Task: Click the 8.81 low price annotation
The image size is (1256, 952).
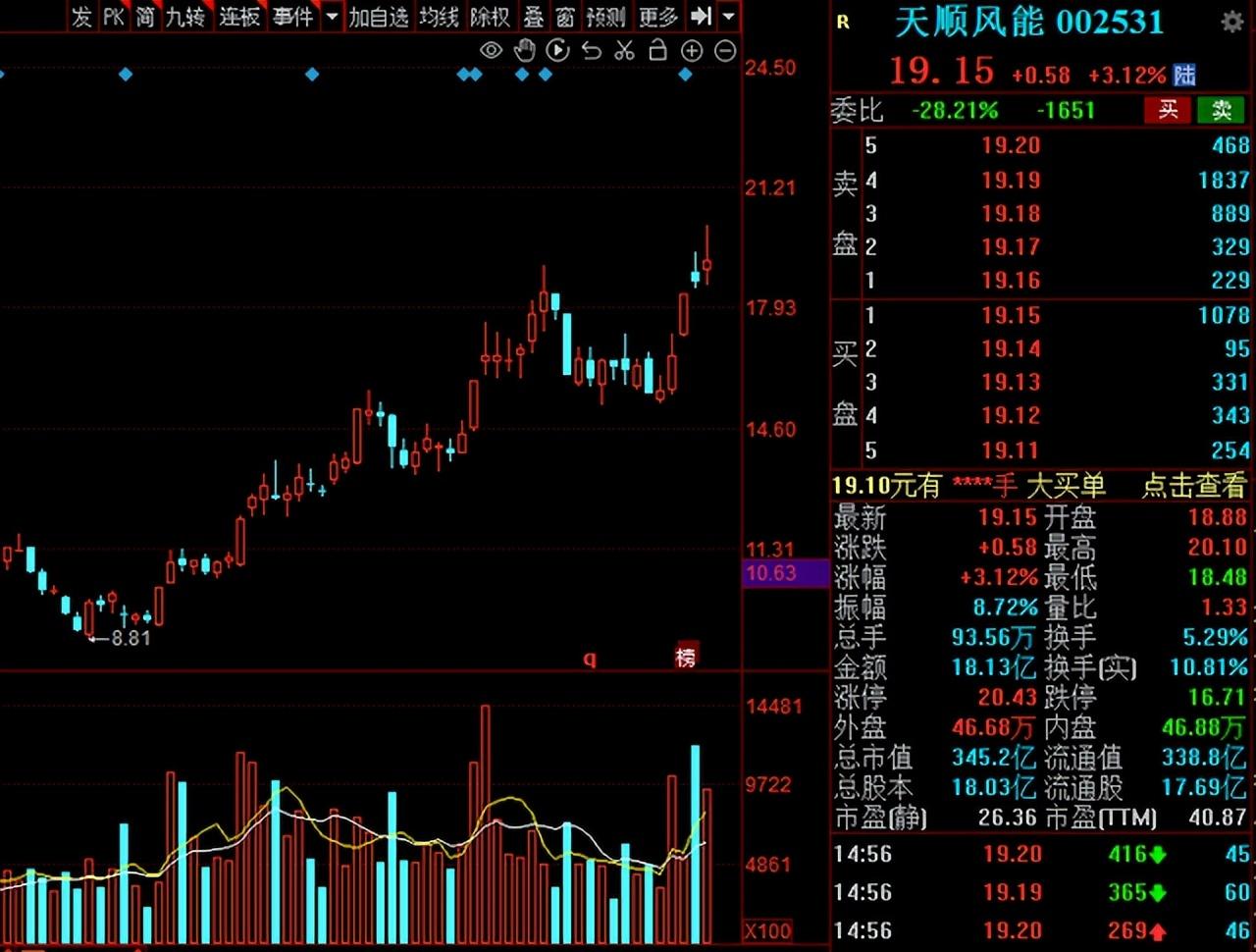Action: point(130,638)
